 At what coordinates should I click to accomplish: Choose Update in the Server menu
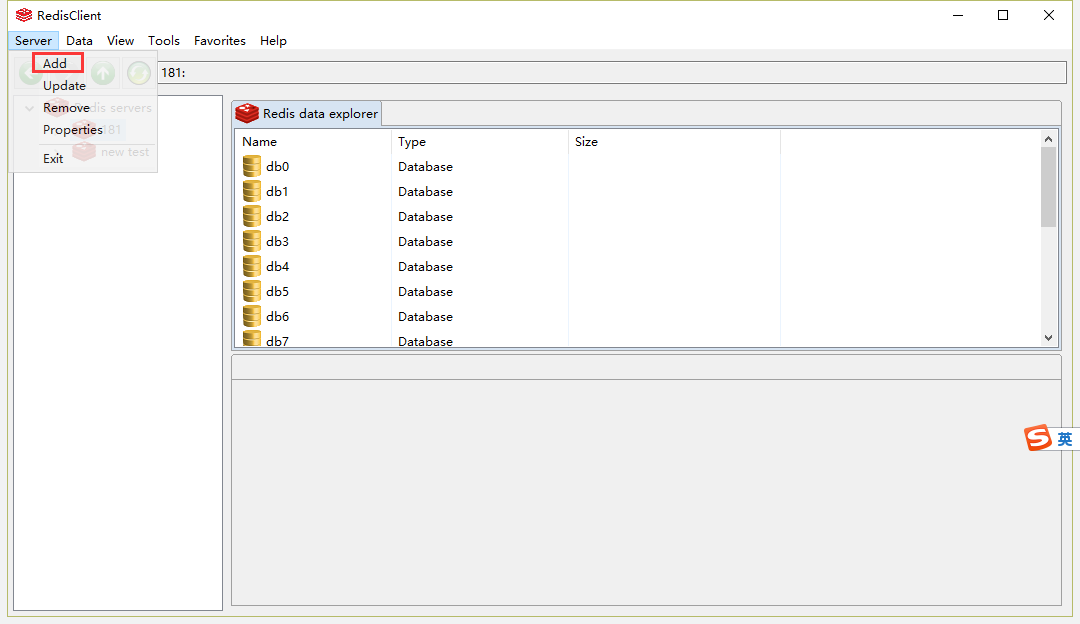(x=64, y=85)
